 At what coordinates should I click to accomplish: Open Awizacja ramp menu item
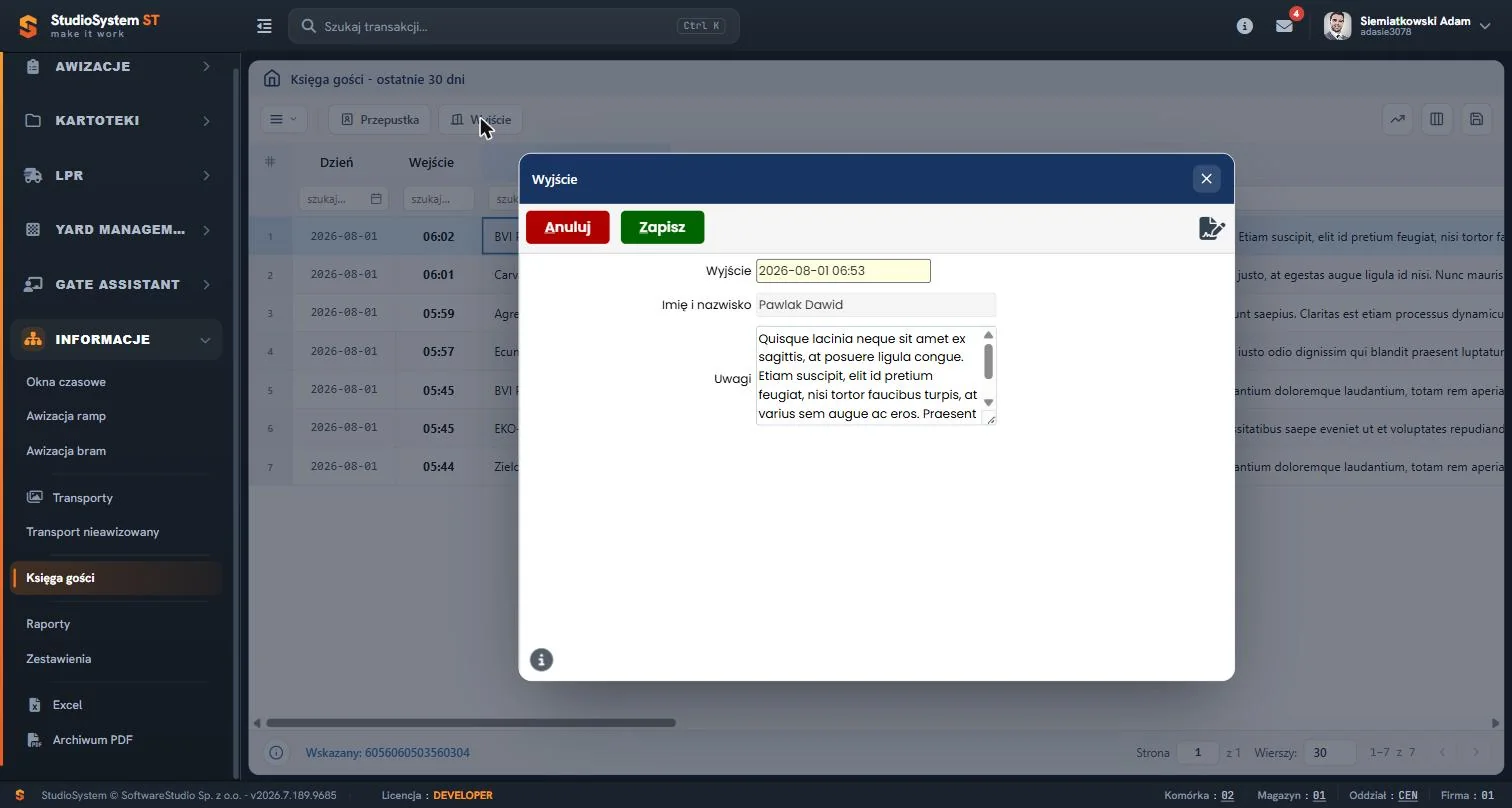click(66, 416)
